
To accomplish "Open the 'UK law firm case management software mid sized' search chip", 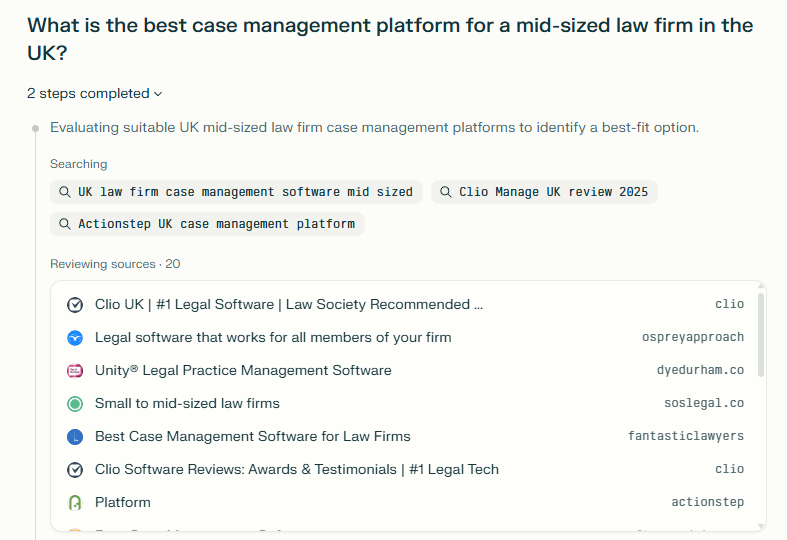I will pos(236,192).
